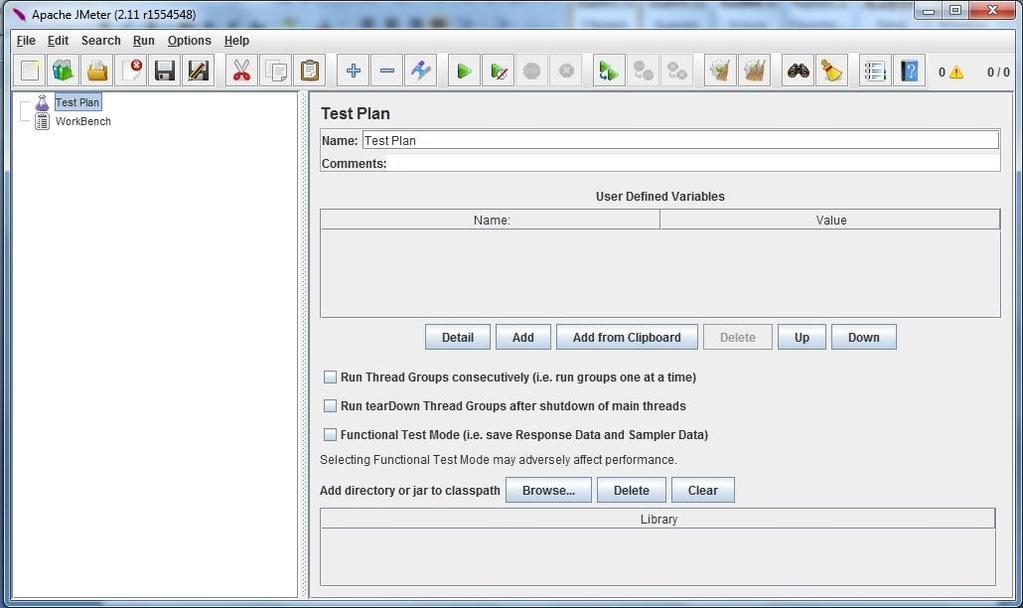Click the greyed Delete button beside Add from Clipboard
This screenshot has width=1023, height=608.
(x=738, y=337)
